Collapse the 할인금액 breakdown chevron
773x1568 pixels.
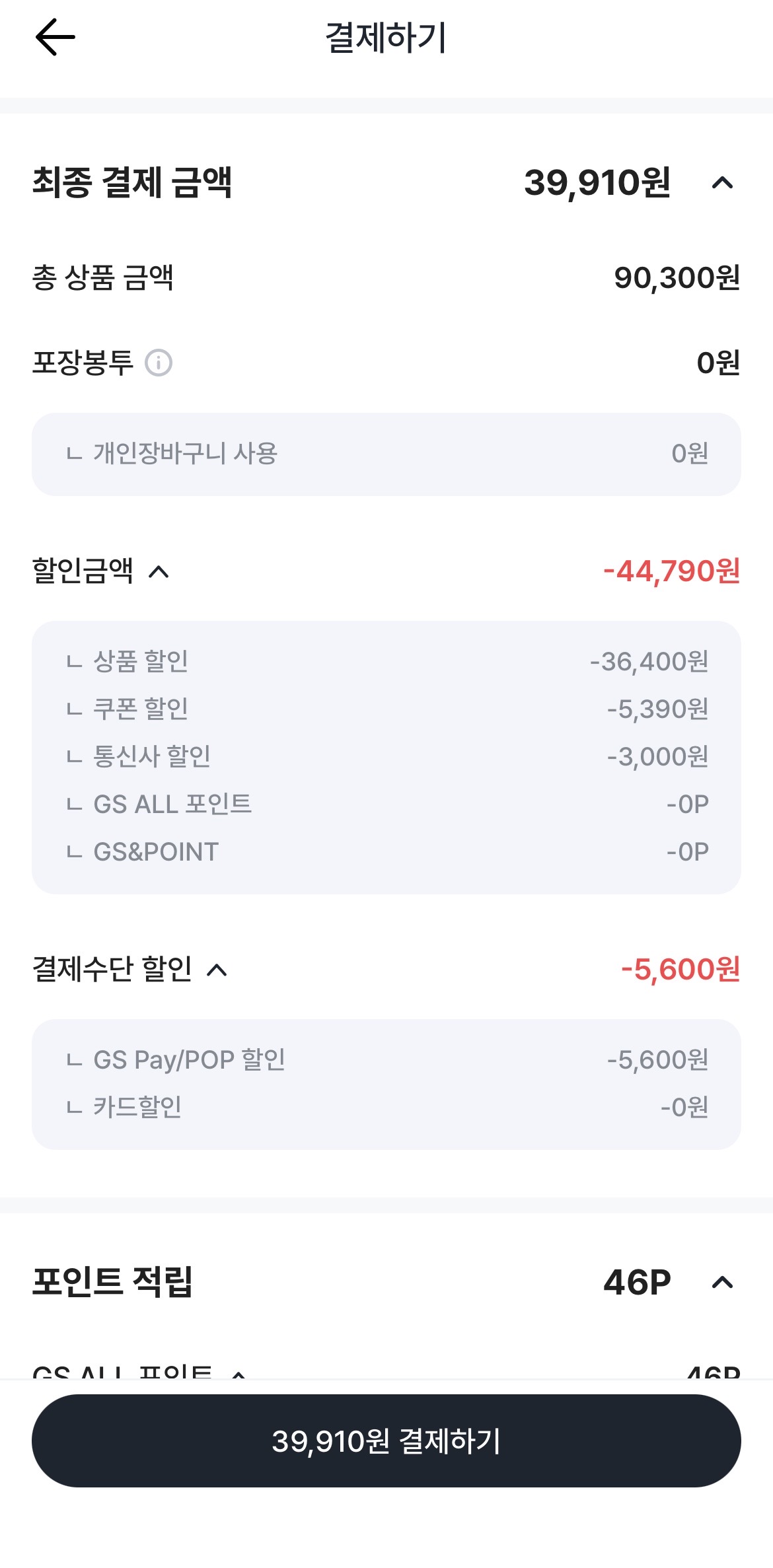pos(159,571)
